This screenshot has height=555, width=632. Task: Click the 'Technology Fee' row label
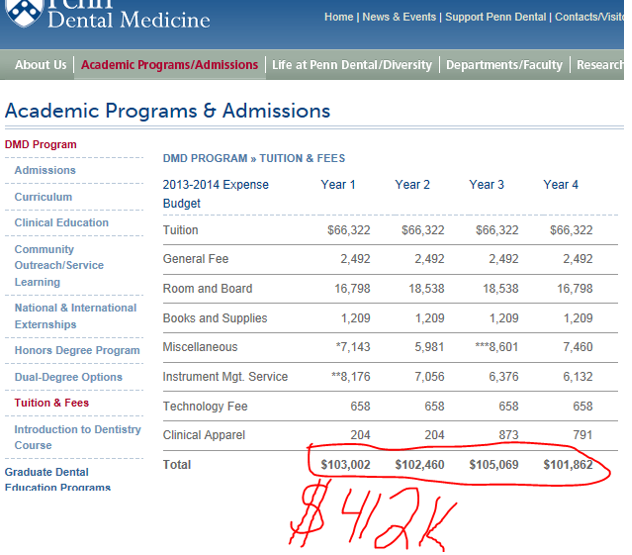point(205,406)
